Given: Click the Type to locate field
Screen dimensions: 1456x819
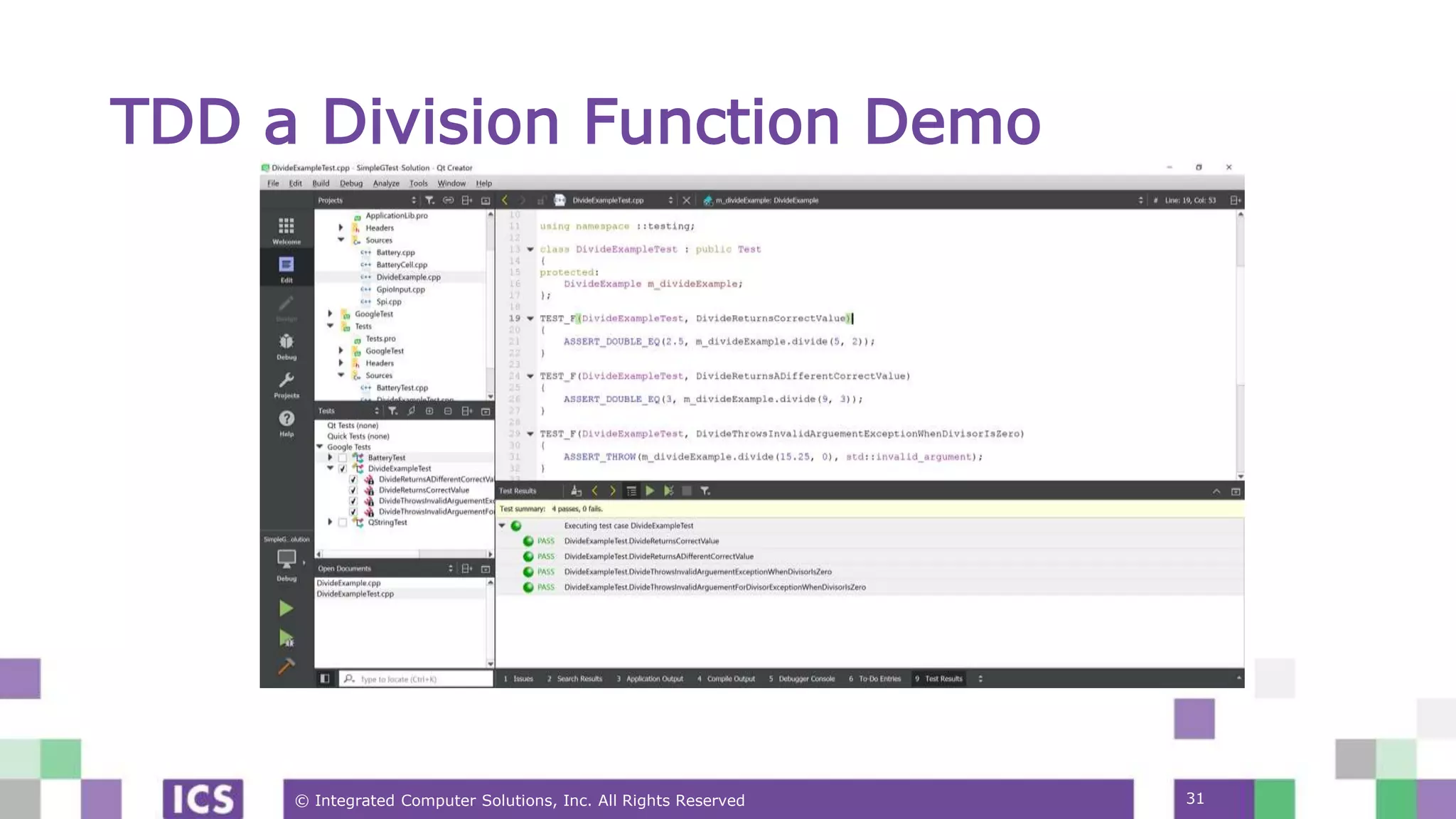Looking at the screenshot, I should [417, 679].
